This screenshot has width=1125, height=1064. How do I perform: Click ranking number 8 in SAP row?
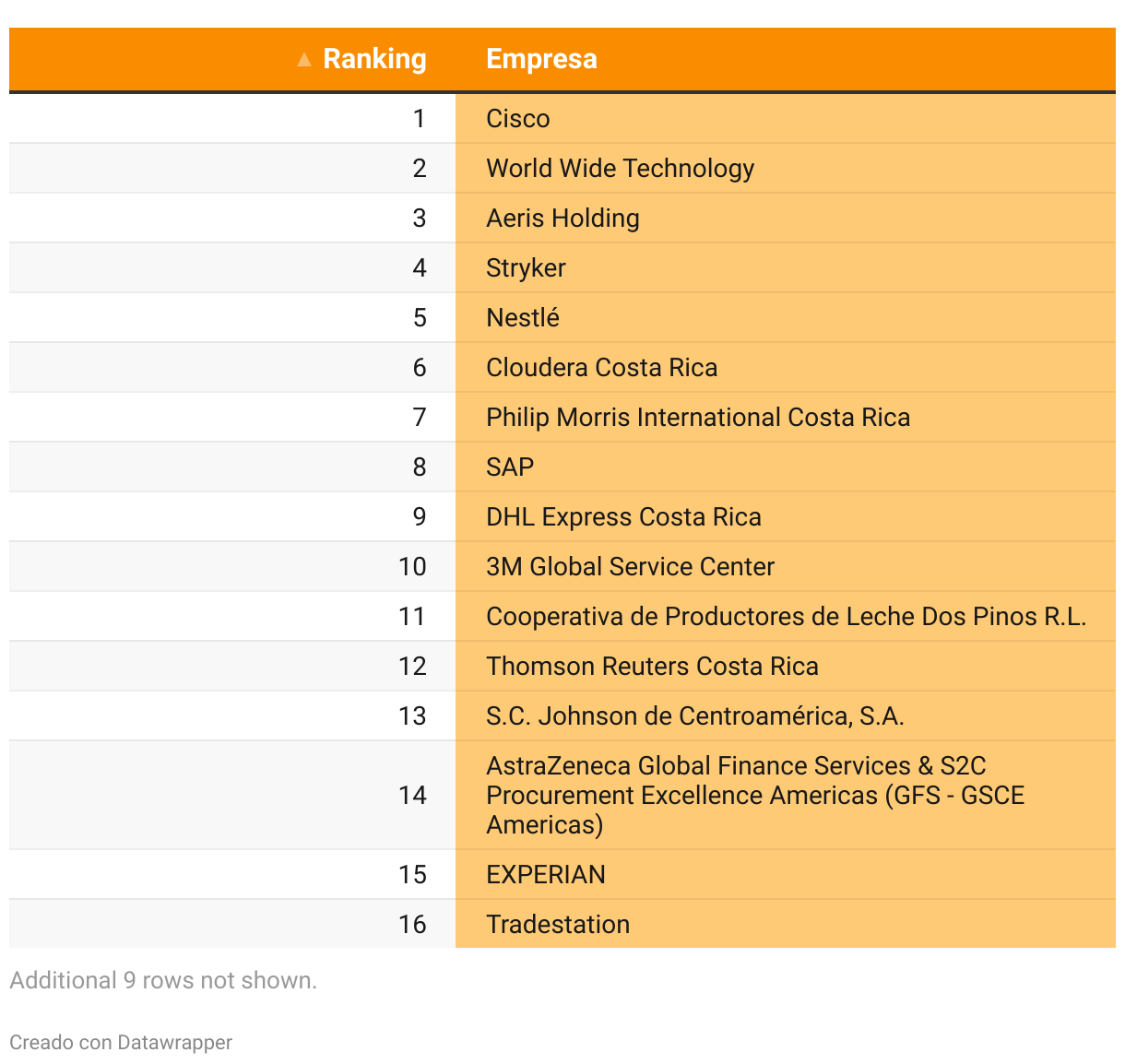tap(420, 467)
